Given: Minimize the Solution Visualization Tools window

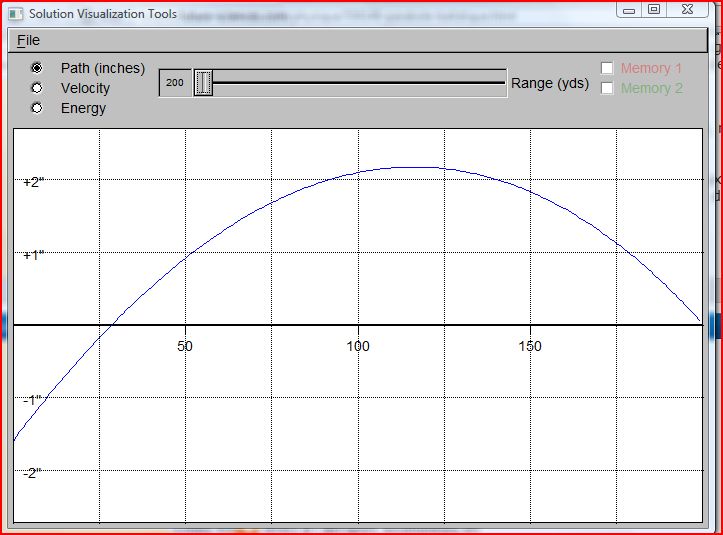Looking at the screenshot, I should point(629,10).
